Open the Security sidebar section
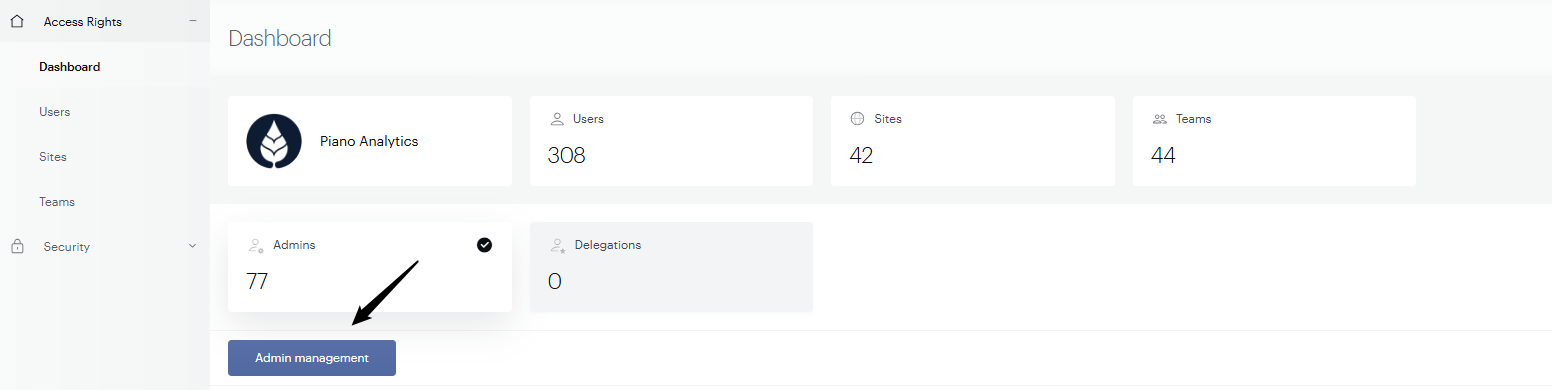 point(105,246)
